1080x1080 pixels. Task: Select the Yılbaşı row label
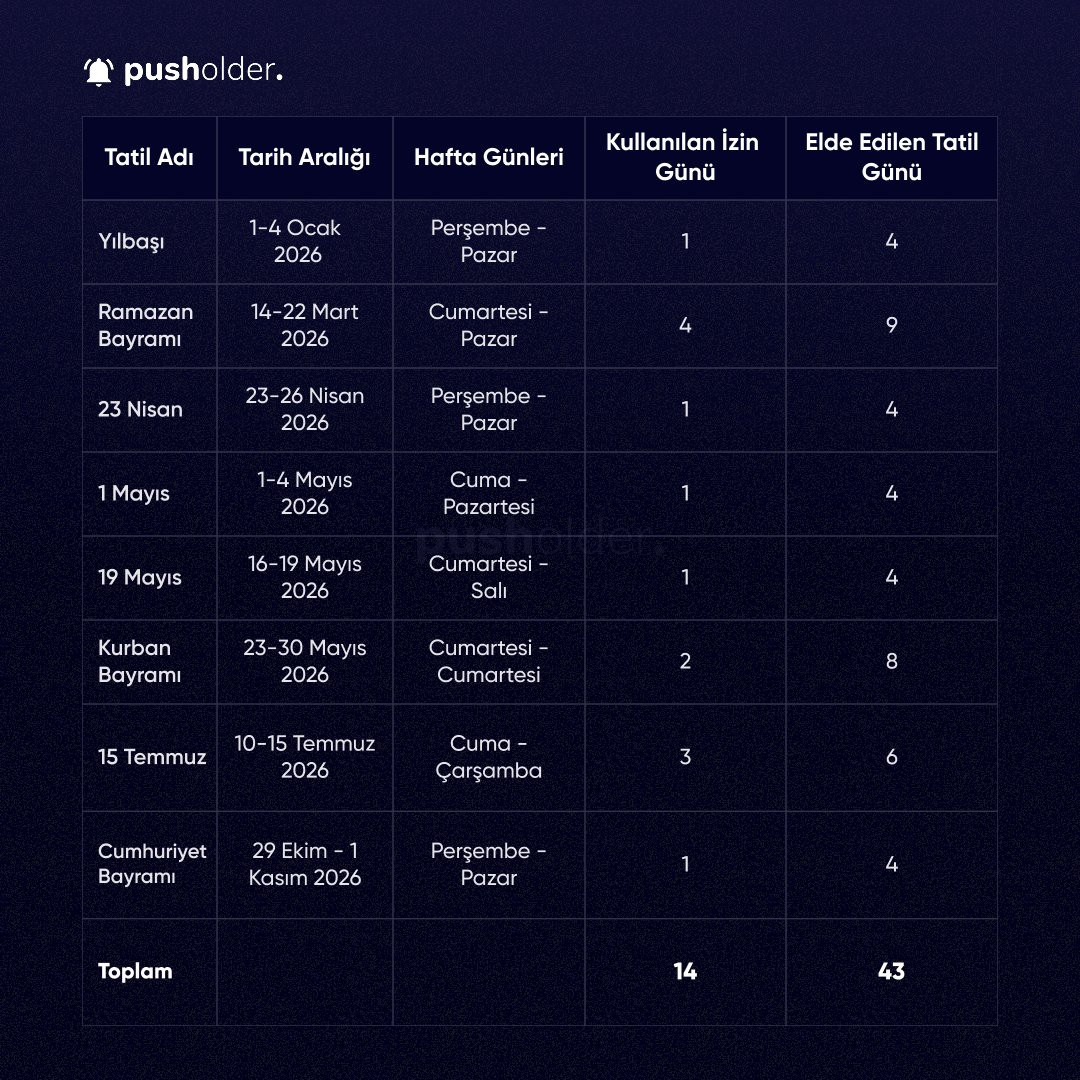click(130, 241)
